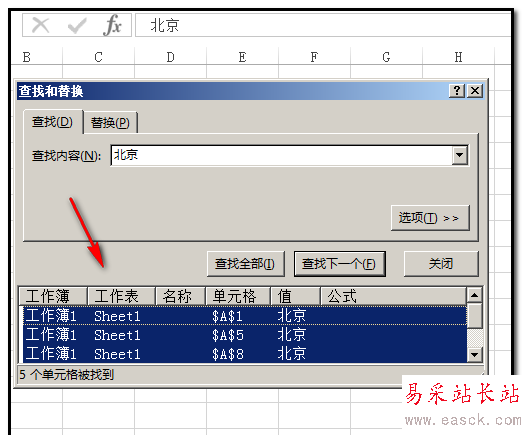Click the formula bar confirm checkmark icon
Image resolution: width=522 pixels, height=435 pixels.
[x=77, y=25]
